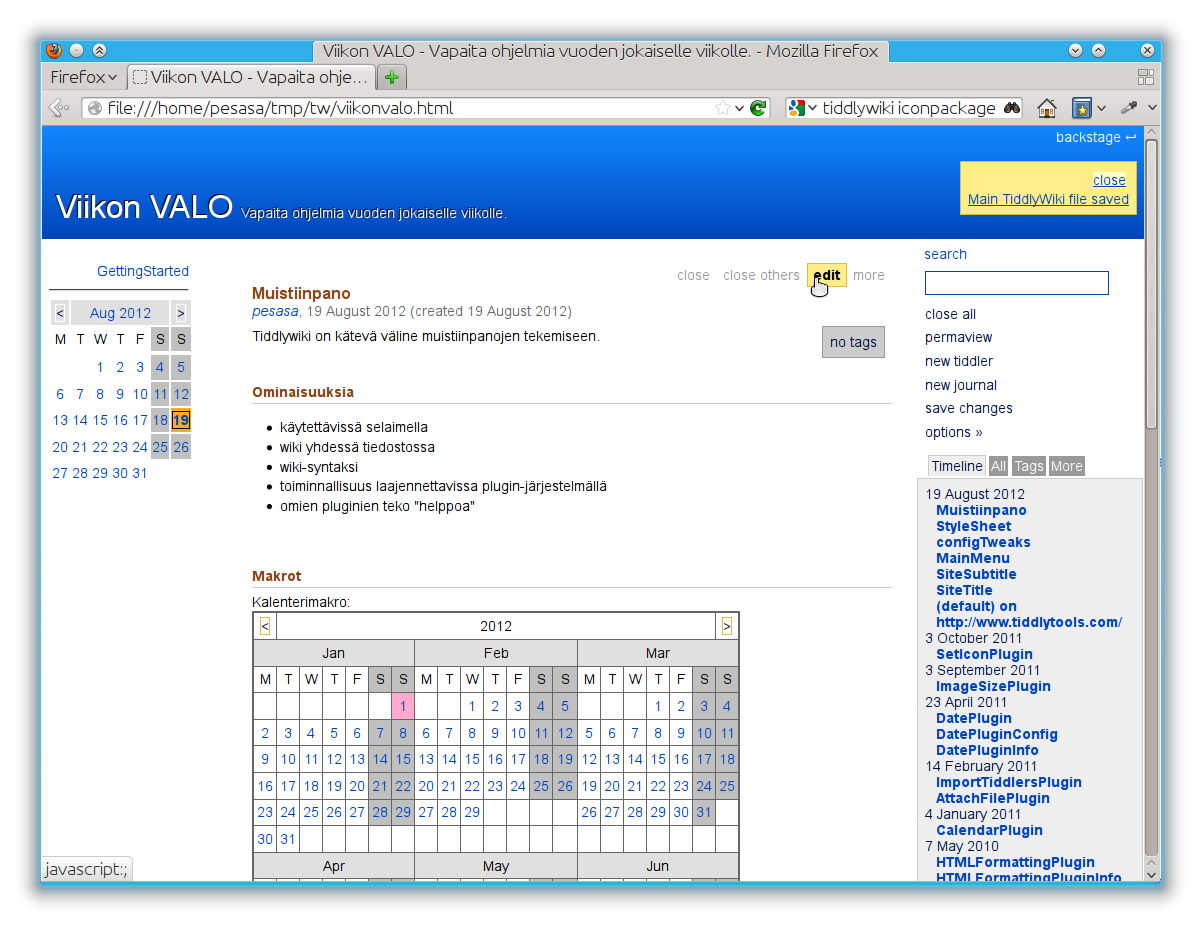The image size is (1202, 925).
Task: Open the eyedropper dropdown arrow
Action: coord(1152,108)
